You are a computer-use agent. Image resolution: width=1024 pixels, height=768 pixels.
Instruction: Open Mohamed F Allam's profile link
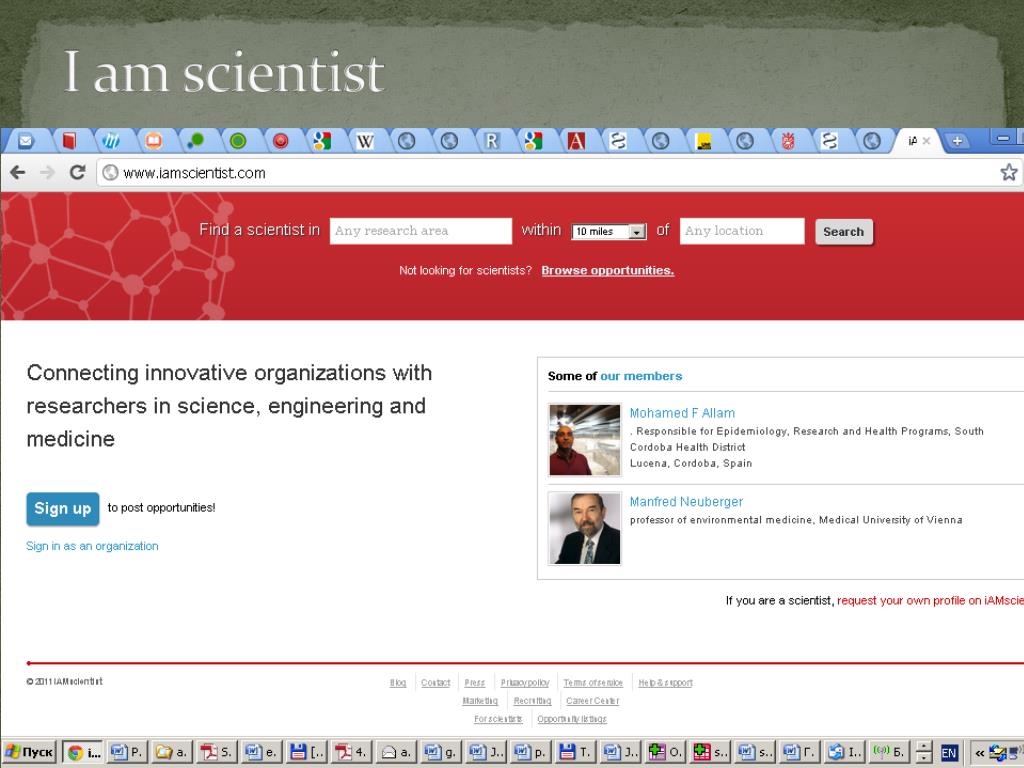(x=682, y=413)
